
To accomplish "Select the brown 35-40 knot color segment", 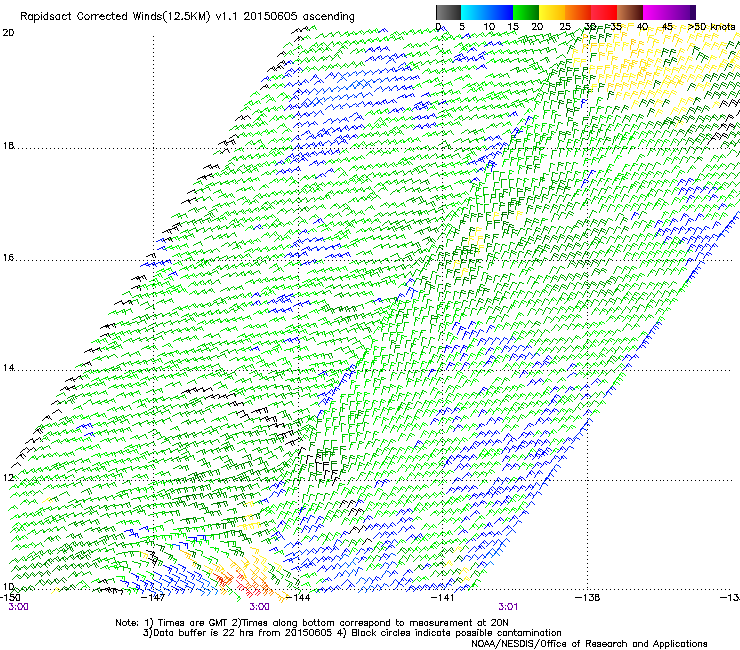I will tap(630, 12).
